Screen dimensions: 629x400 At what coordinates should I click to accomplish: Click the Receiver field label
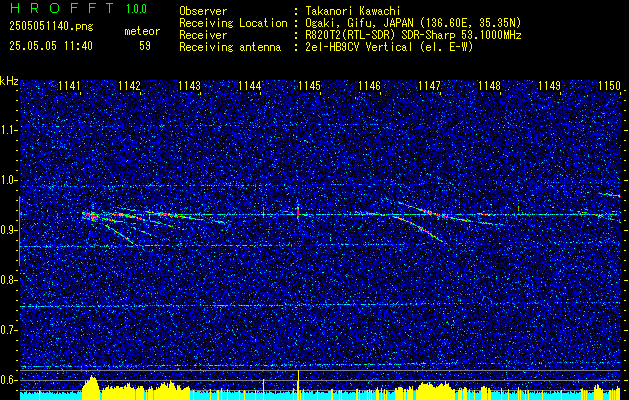pos(203,35)
